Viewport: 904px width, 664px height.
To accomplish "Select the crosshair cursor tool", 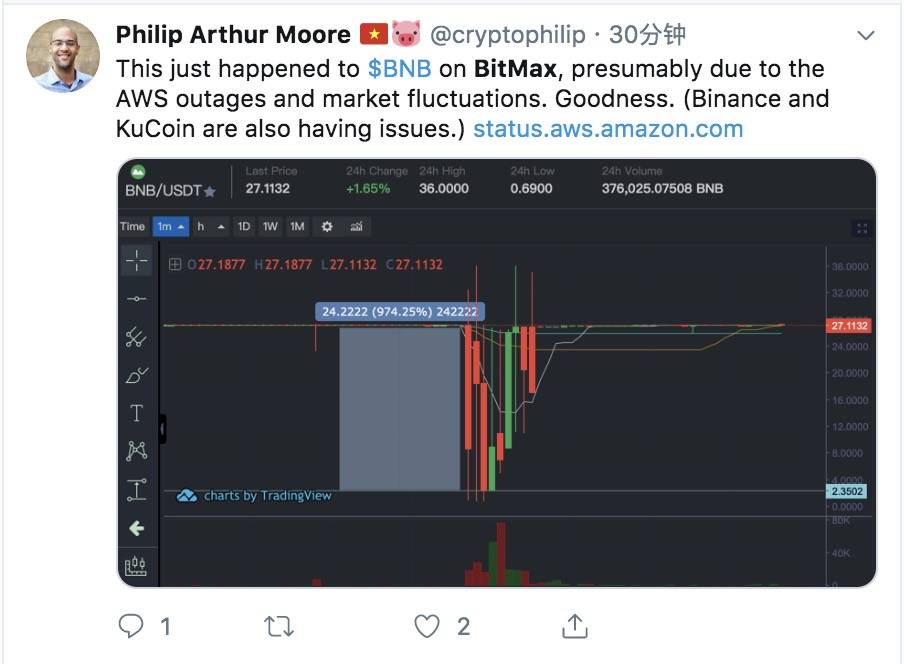I will pos(137,261).
